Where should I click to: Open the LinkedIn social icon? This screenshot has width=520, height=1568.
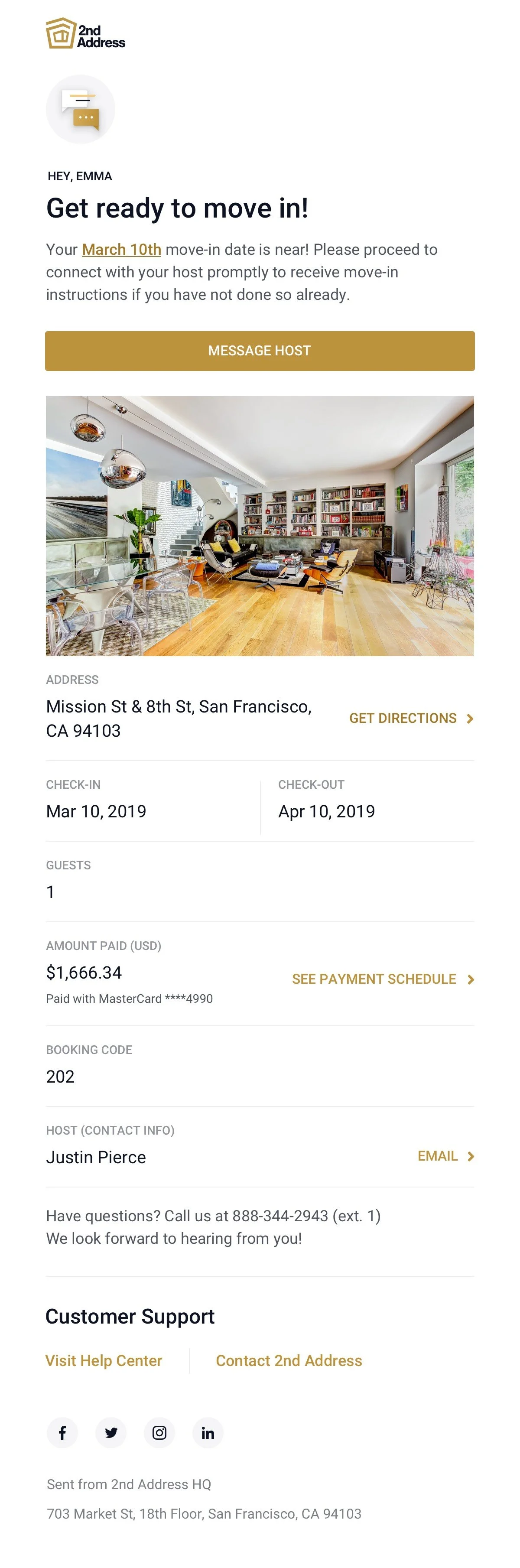coord(208,1432)
